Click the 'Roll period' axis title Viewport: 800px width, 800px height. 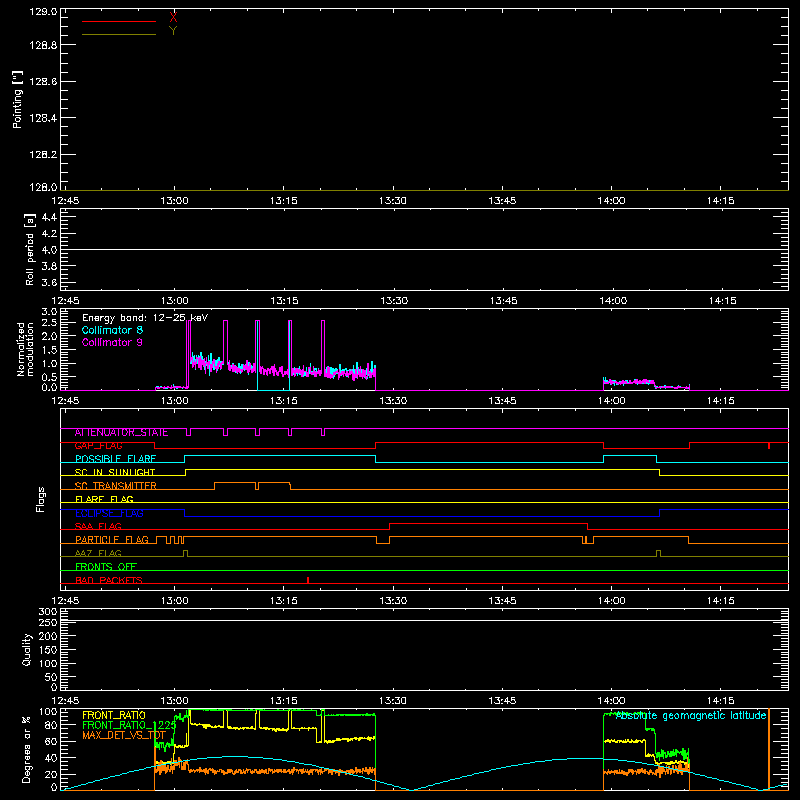(x=30, y=249)
